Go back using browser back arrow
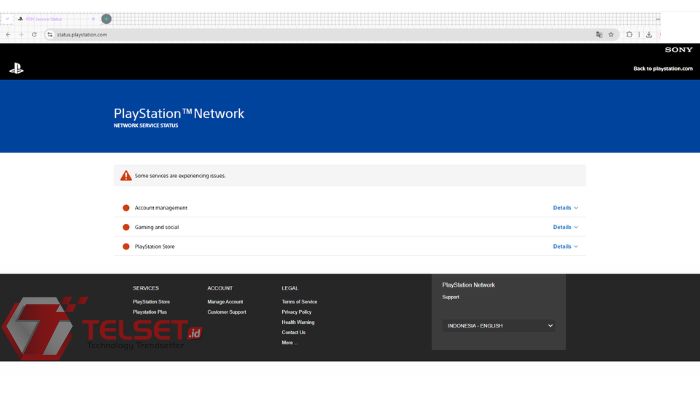This screenshot has height=394, width=700. click(8, 34)
